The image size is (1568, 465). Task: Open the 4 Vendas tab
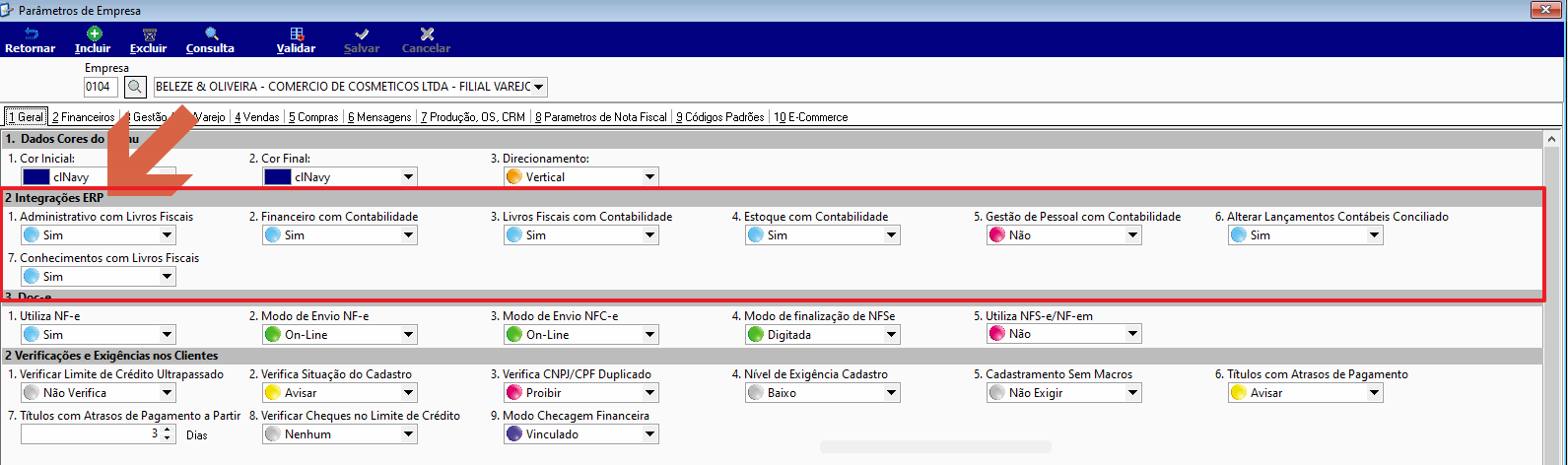coord(256,116)
